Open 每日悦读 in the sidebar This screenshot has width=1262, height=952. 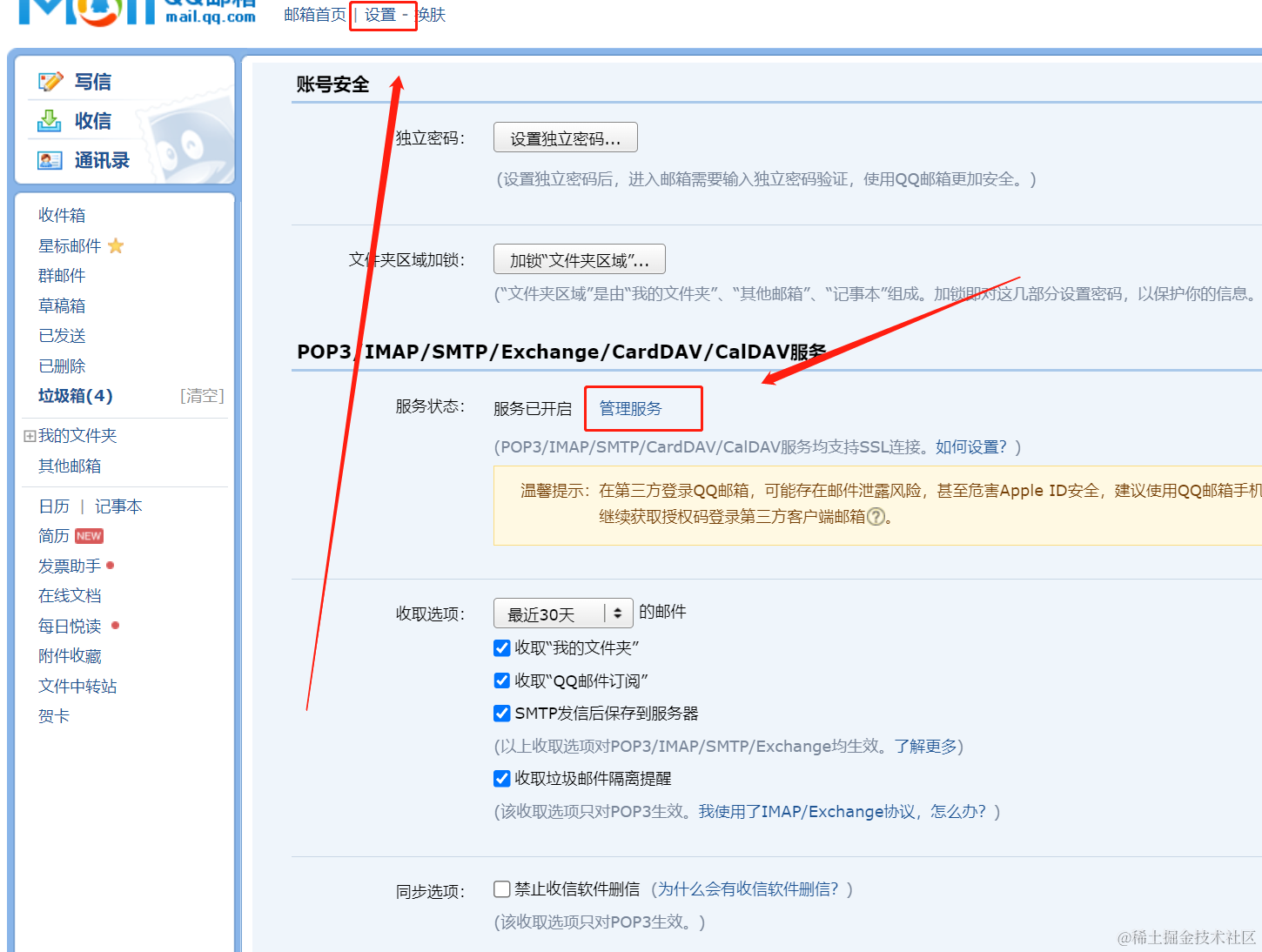click(70, 627)
